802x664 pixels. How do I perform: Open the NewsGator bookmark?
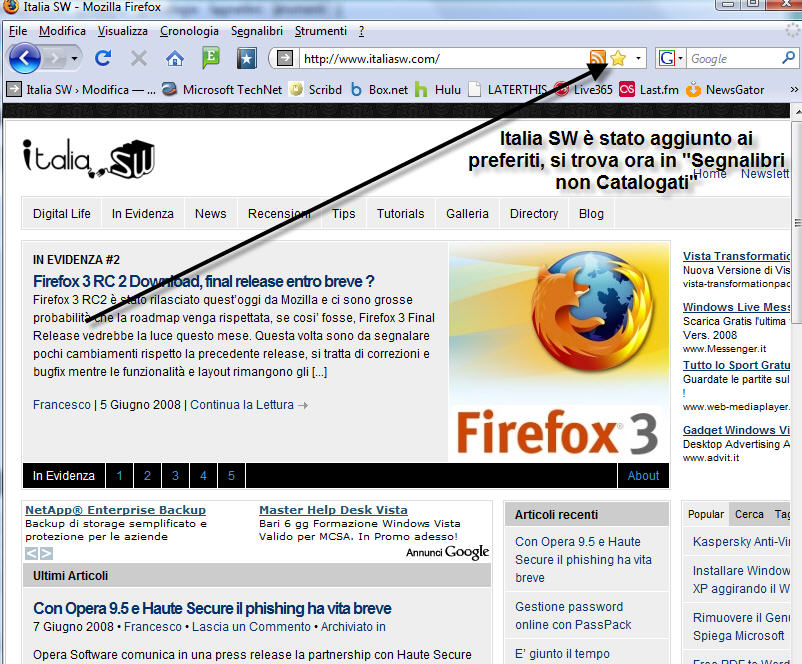click(725, 90)
